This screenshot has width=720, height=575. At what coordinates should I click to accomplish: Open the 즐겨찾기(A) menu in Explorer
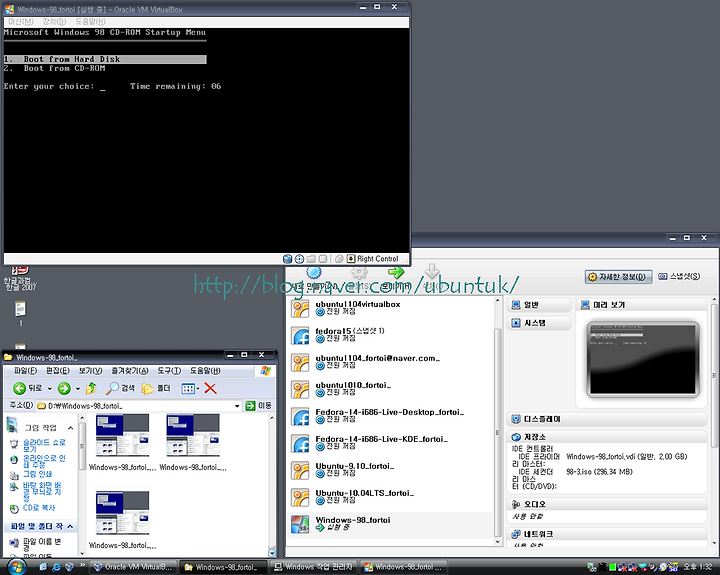(x=130, y=371)
